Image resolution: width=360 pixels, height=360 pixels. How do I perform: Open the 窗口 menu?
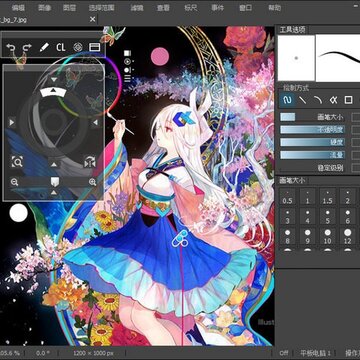(246, 8)
